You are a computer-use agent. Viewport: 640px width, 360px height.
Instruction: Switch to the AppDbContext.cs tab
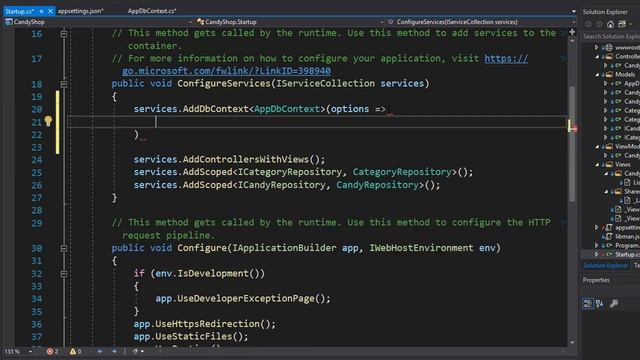coord(152,11)
